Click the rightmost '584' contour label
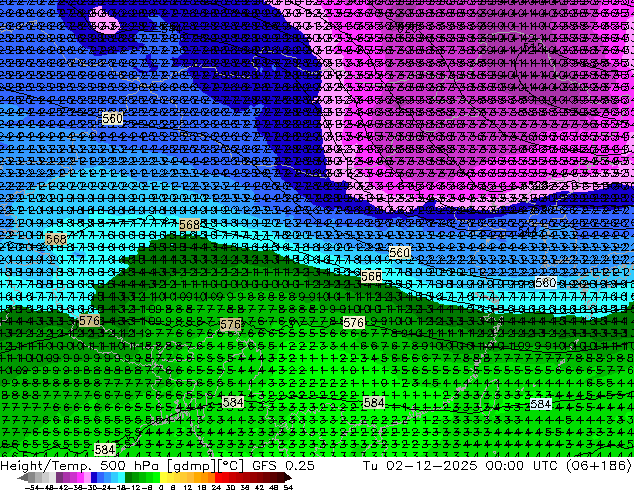This screenshot has width=634, height=490. pyautogui.click(x=540, y=404)
